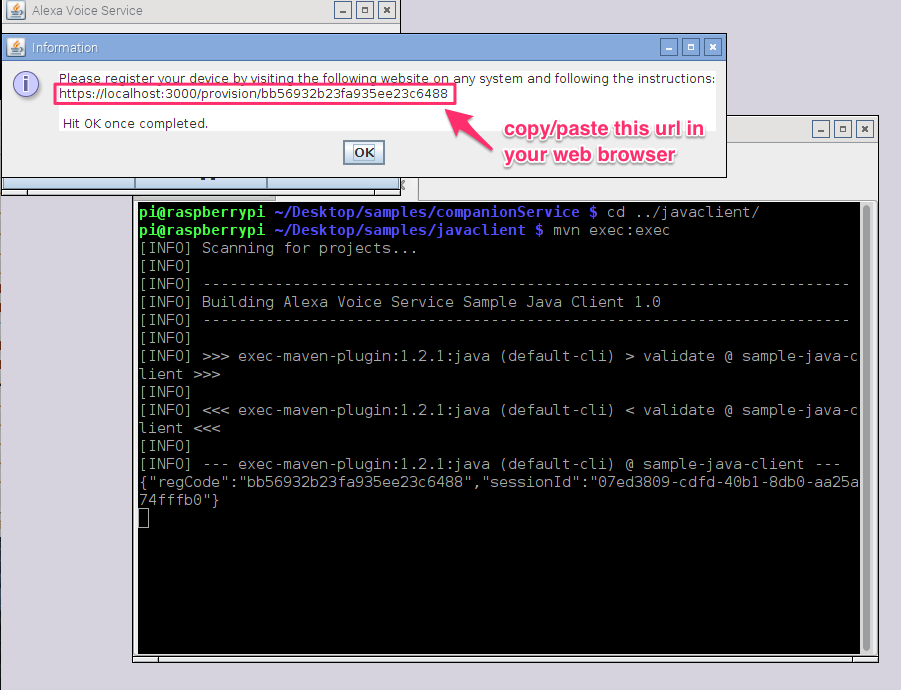901x690 pixels.
Task: Click the 'Please register your device' instruction text
Action: [x=387, y=78]
